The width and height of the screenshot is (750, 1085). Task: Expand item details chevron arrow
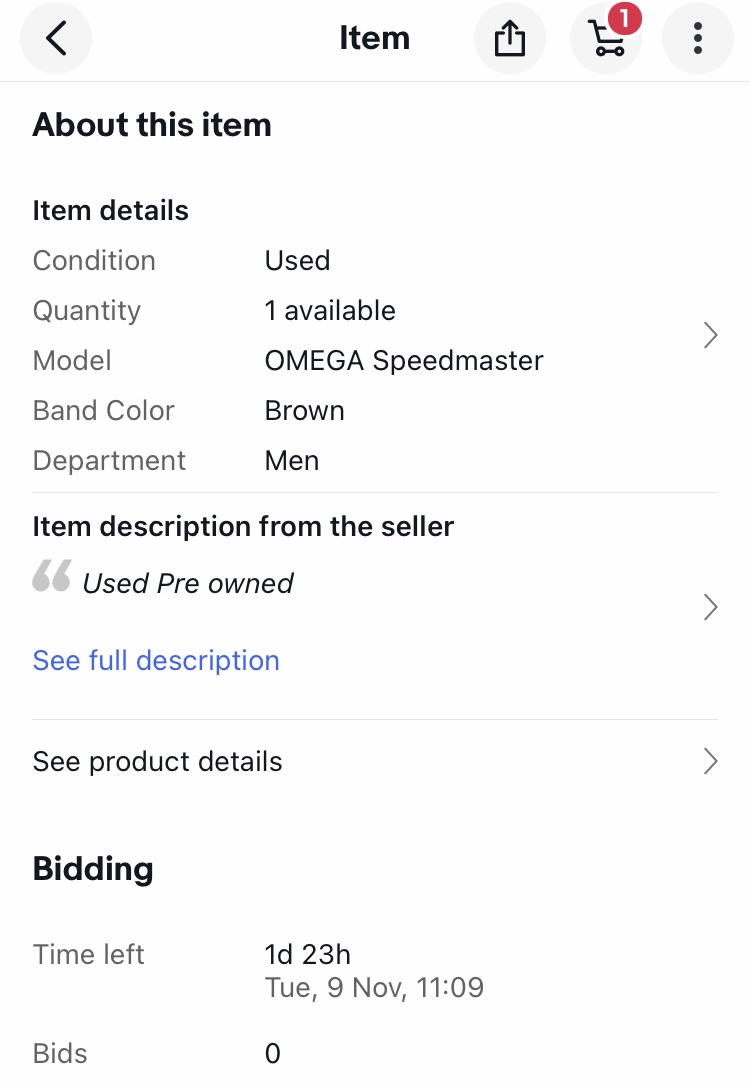710,335
